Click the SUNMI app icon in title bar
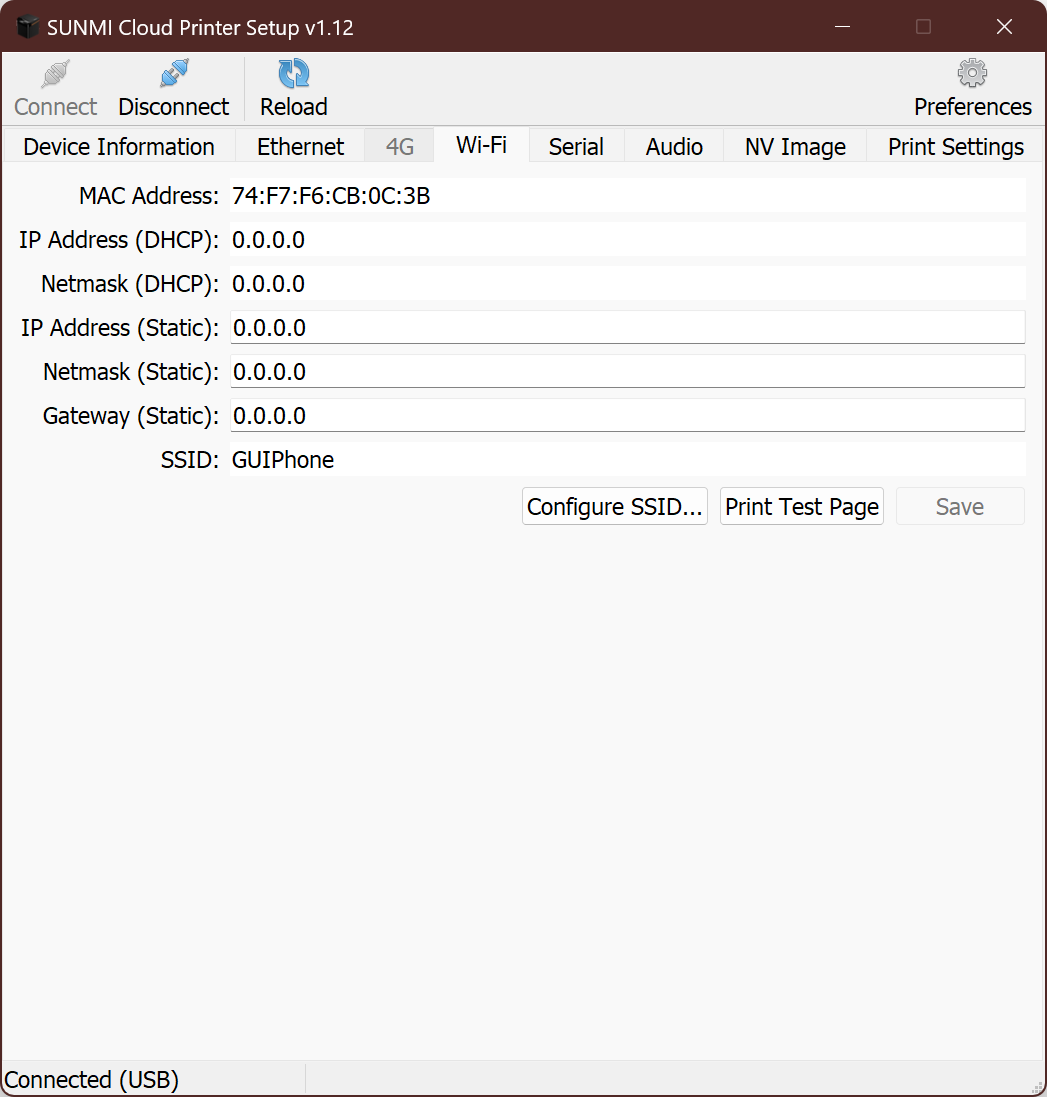1047x1097 pixels. [27, 27]
